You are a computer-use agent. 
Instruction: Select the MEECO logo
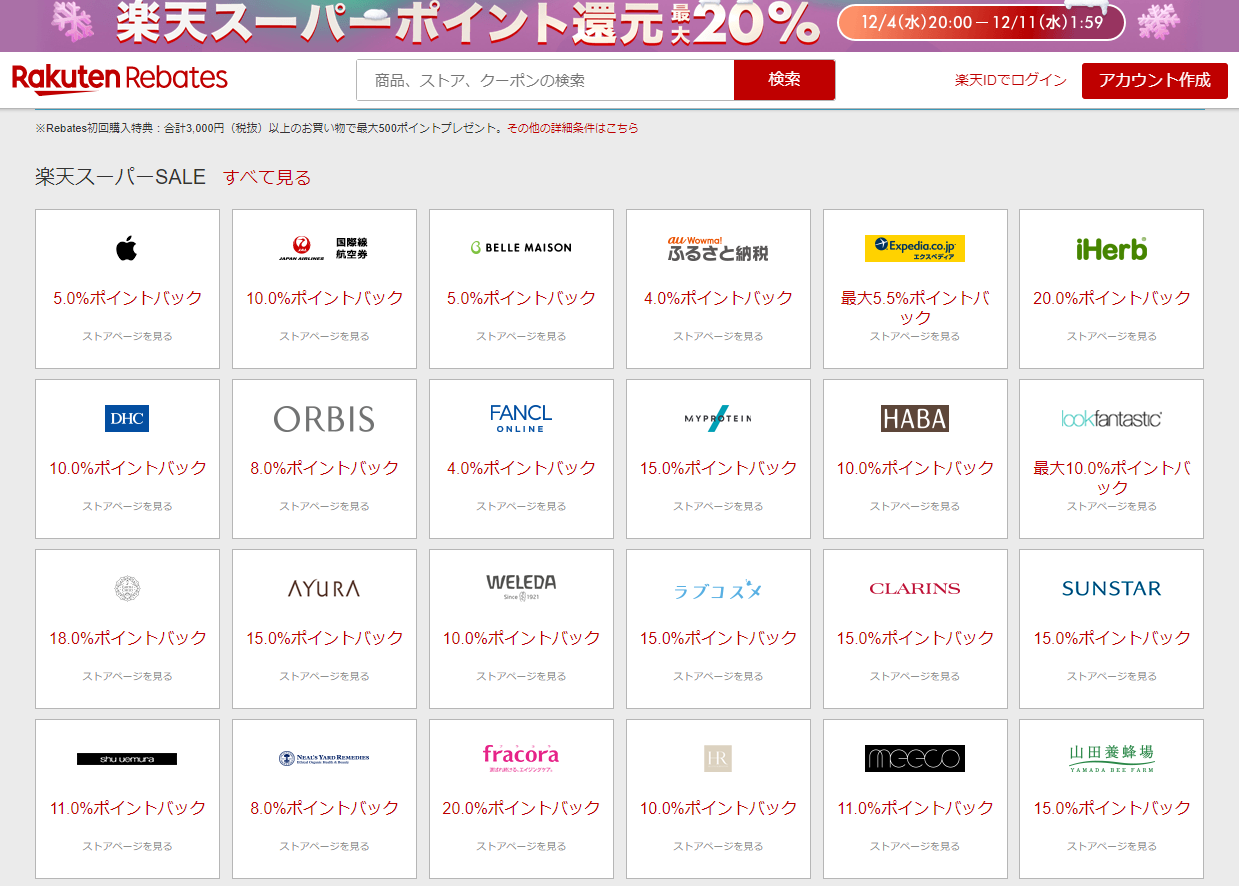click(x=914, y=758)
